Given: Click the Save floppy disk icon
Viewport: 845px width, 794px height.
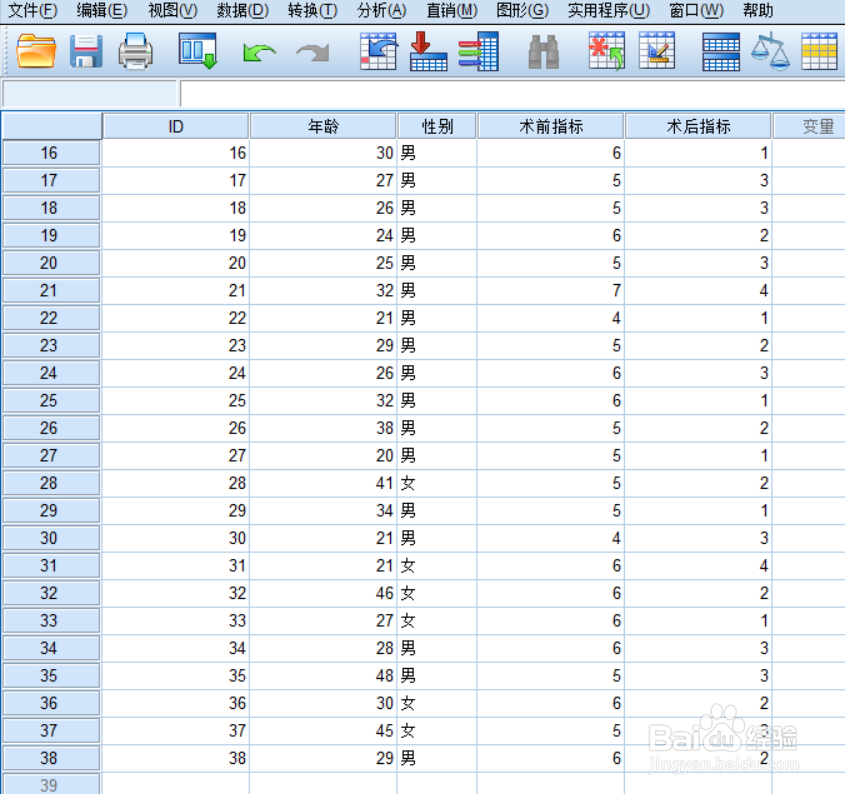Looking at the screenshot, I should (x=86, y=52).
